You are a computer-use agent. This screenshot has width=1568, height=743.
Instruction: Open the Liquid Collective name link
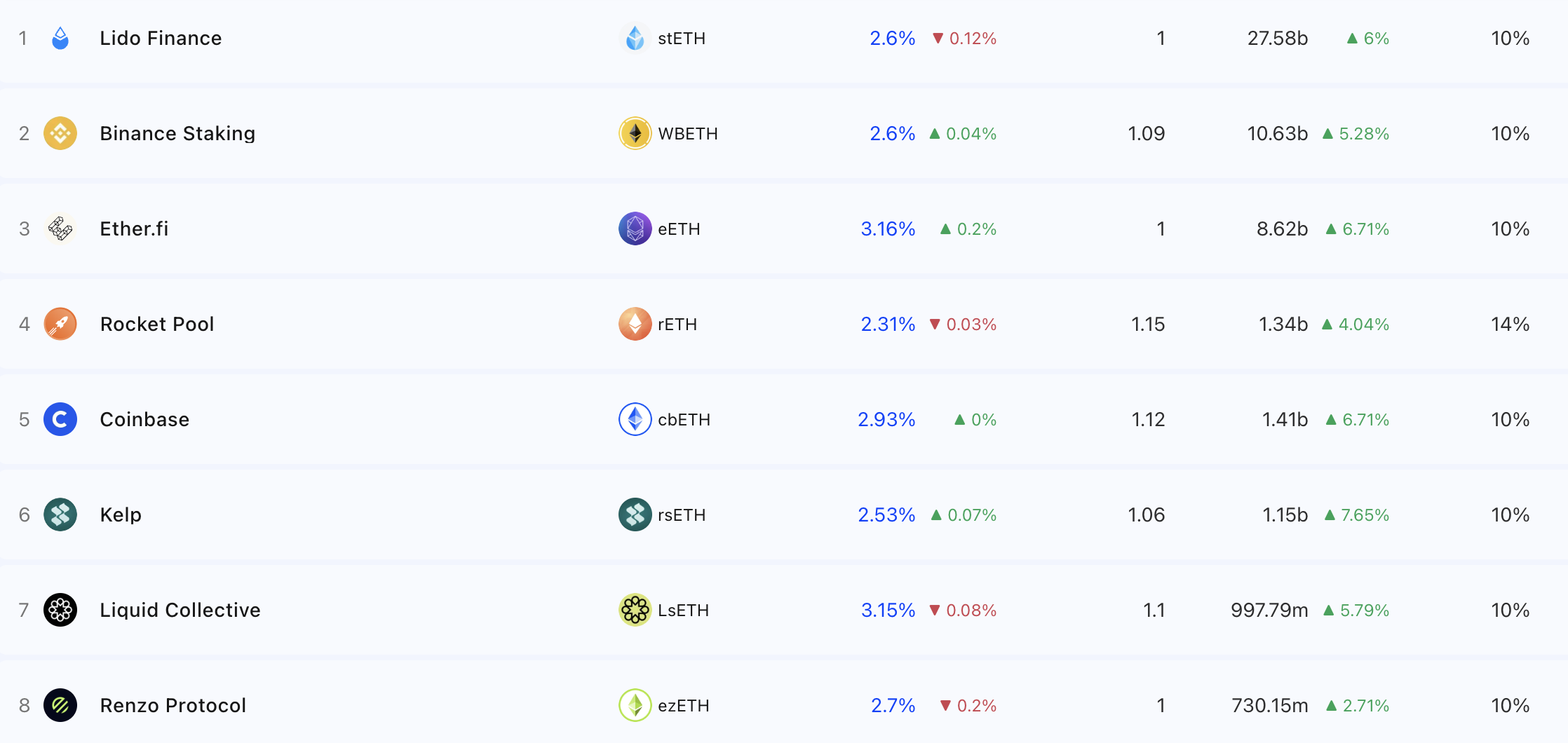click(x=180, y=610)
